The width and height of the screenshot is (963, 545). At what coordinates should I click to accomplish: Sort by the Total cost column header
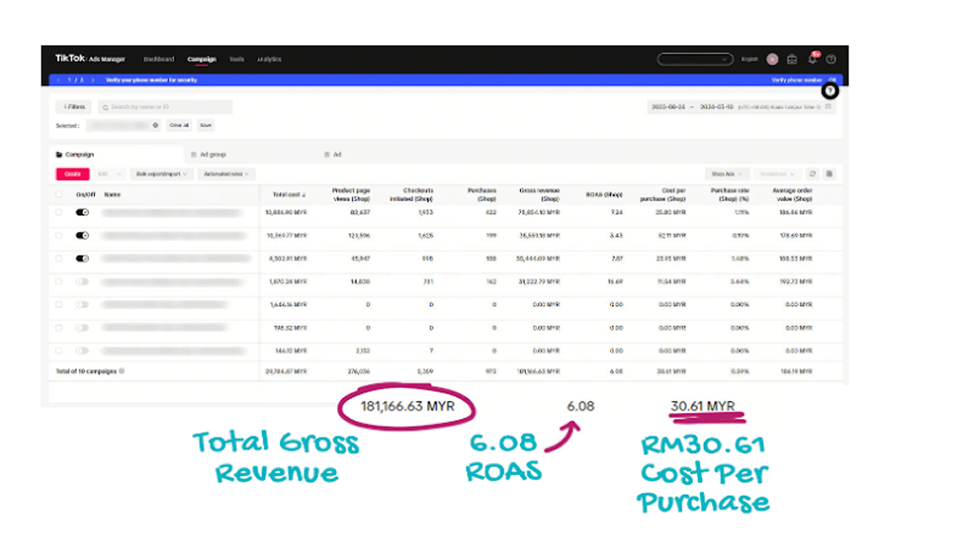(289, 194)
